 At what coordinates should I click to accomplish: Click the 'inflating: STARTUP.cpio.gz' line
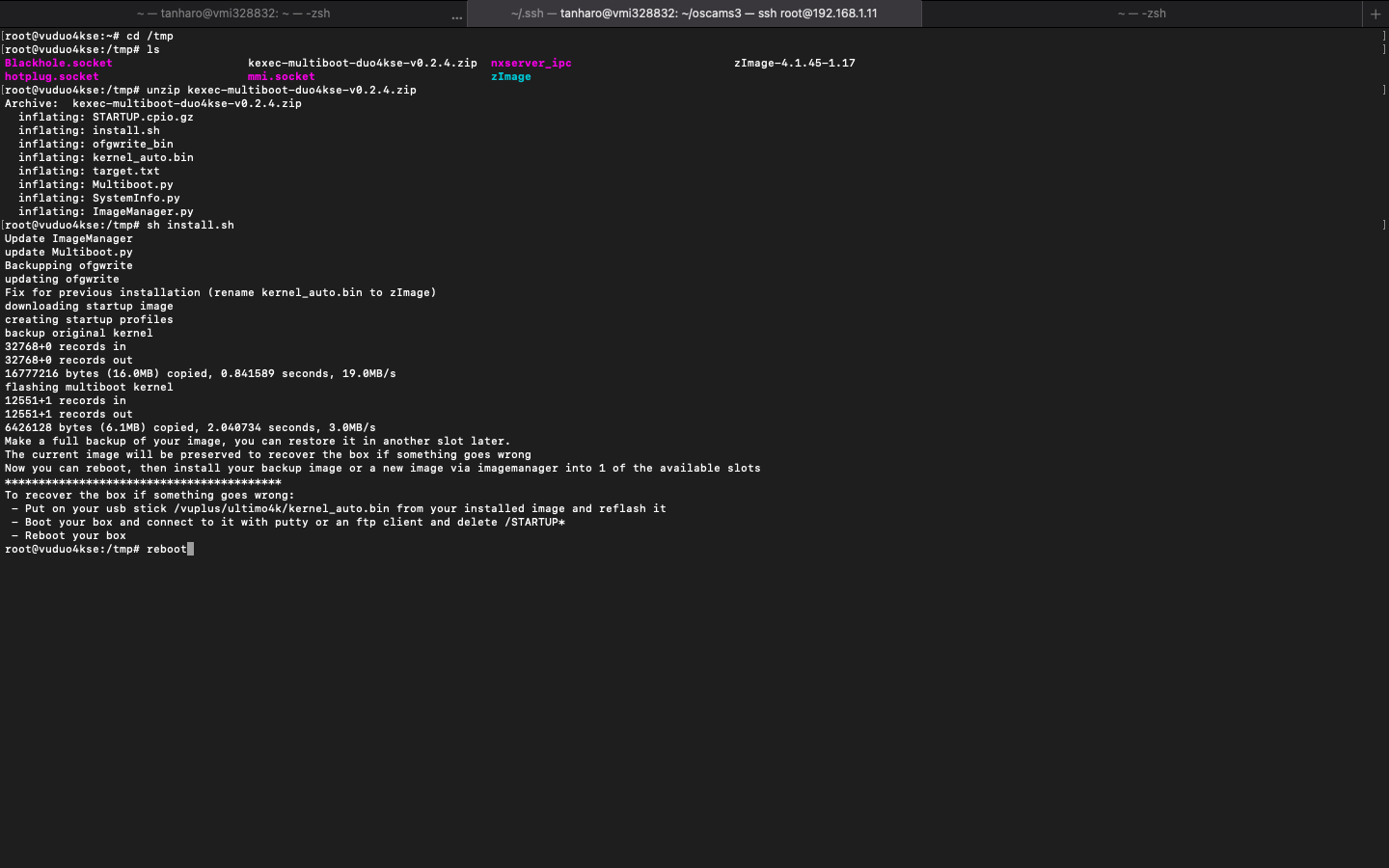105,117
